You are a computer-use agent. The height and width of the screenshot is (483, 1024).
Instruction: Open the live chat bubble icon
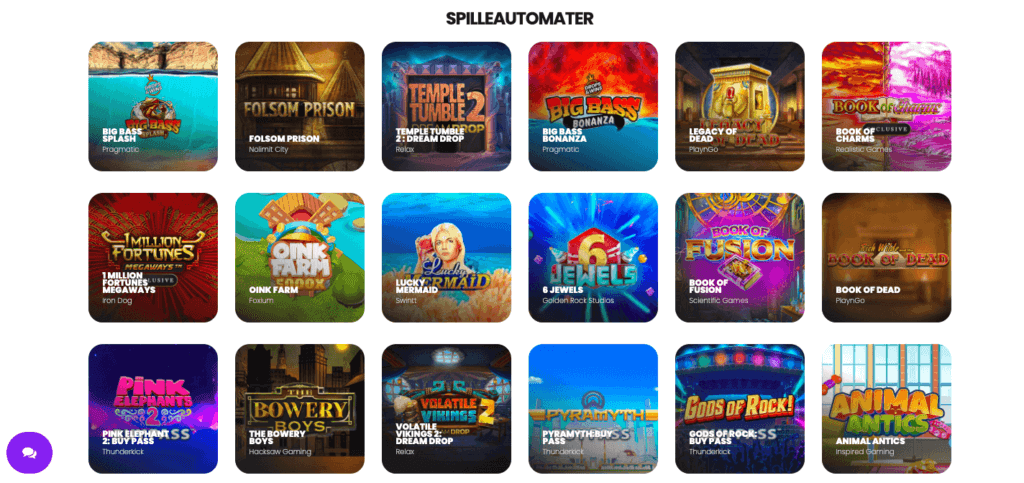(29, 452)
